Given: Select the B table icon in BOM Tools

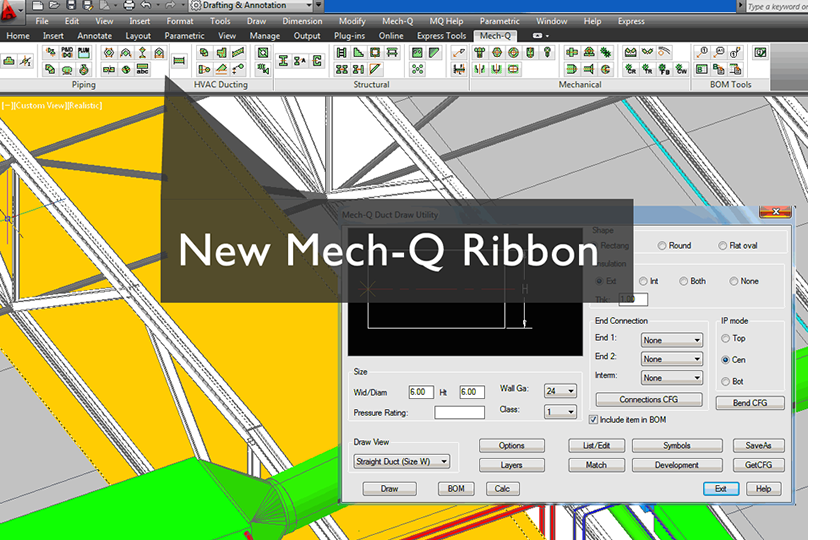Looking at the screenshot, I should (x=702, y=70).
